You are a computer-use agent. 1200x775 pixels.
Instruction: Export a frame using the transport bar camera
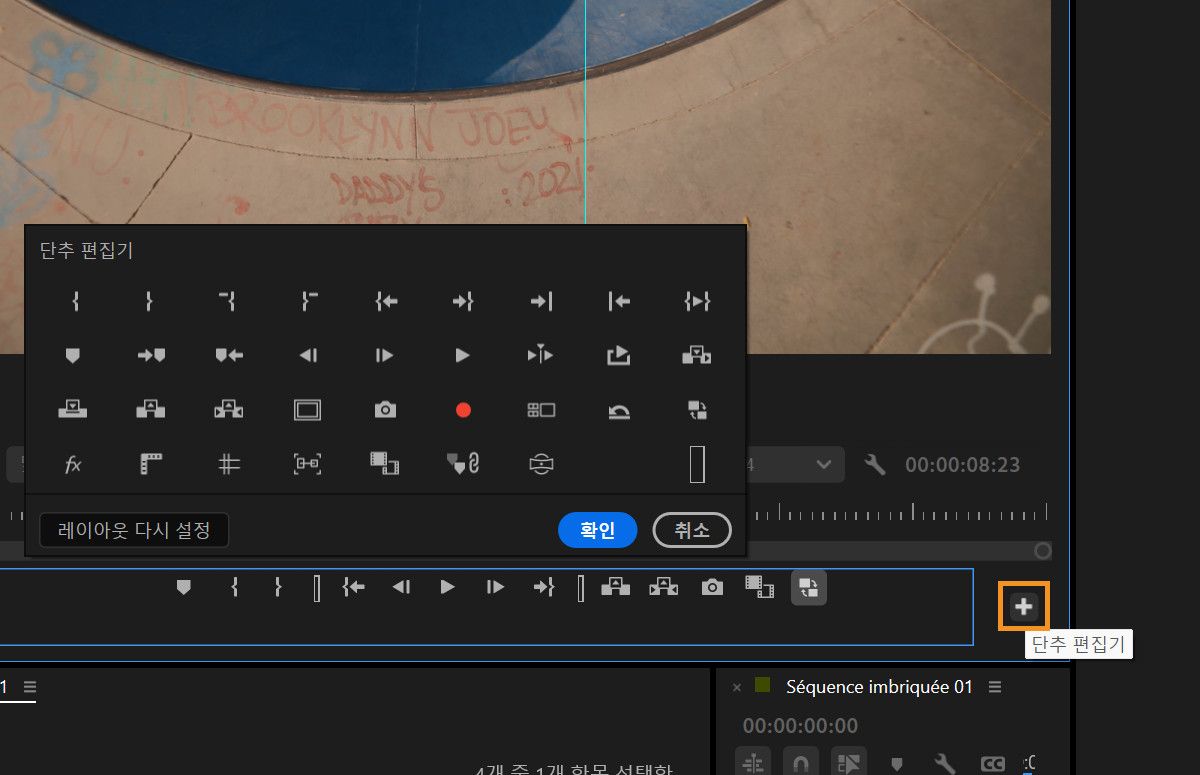tap(712, 587)
